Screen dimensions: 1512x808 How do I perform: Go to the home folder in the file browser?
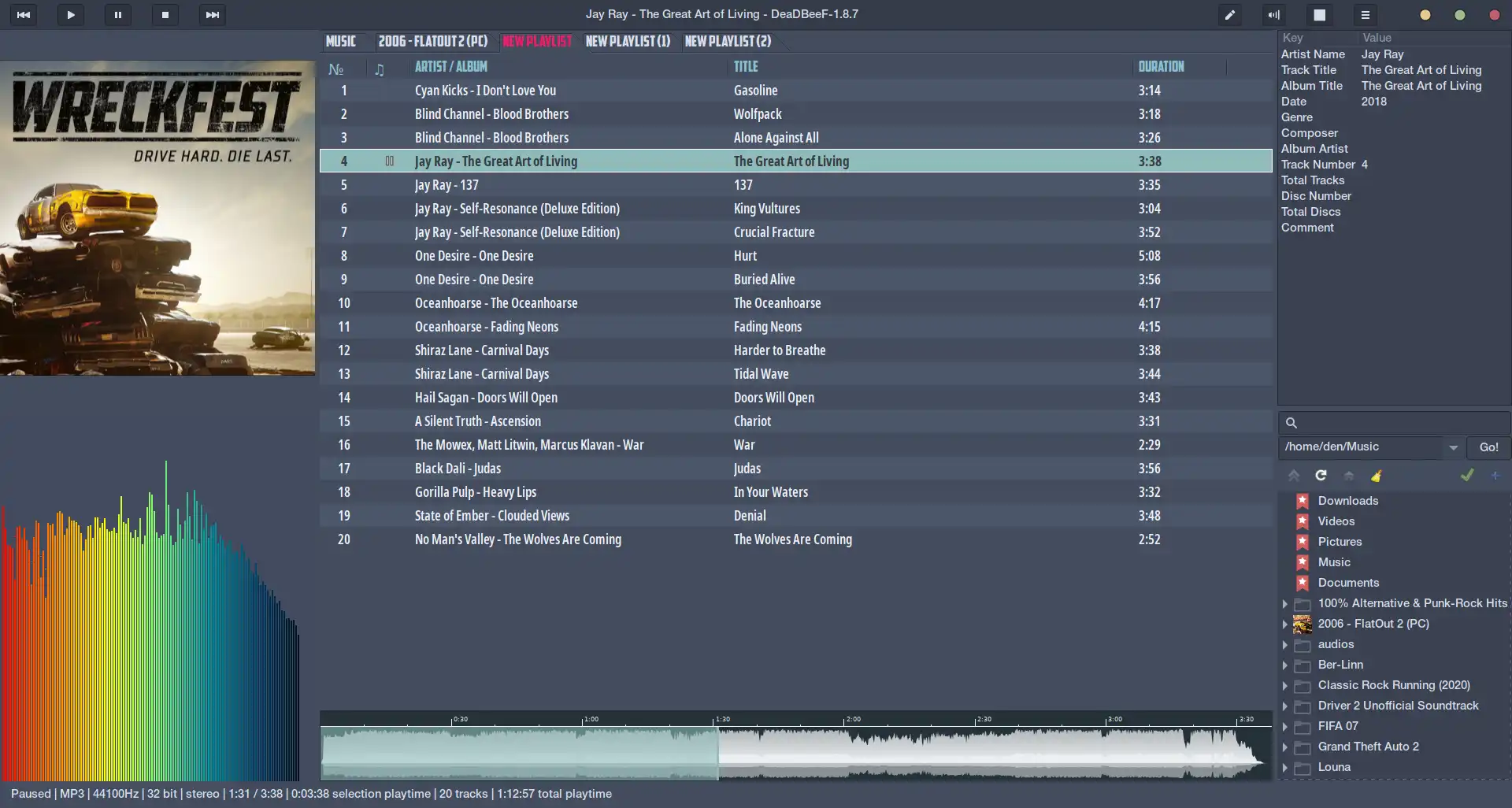[x=1349, y=475]
